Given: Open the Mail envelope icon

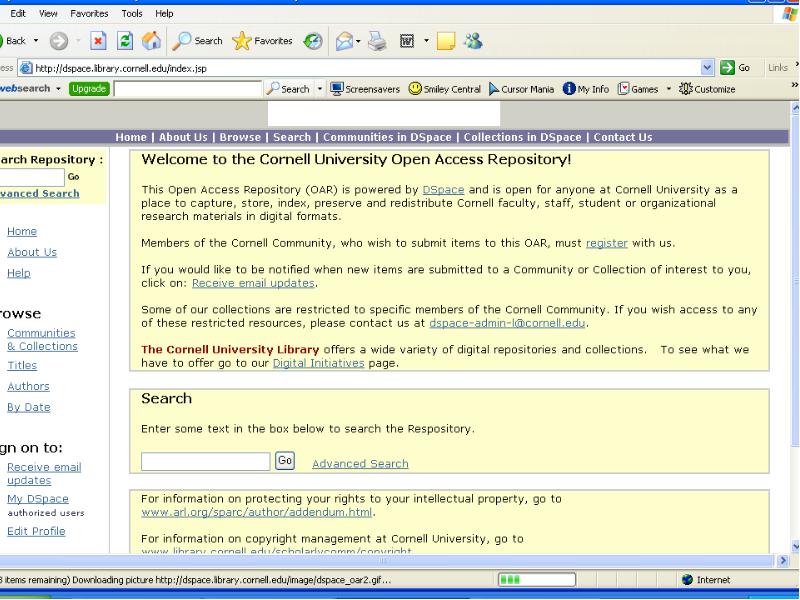Looking at the screenshot, I should [344, 41].
